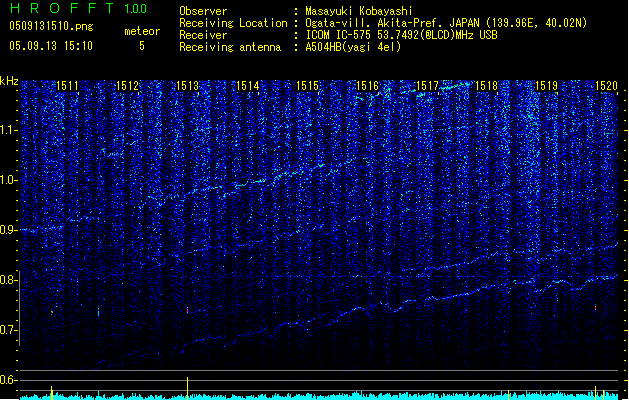This screenshot has width=629, height=400.
Task: Click the Receiving antenna label
Action: [230, 47]
